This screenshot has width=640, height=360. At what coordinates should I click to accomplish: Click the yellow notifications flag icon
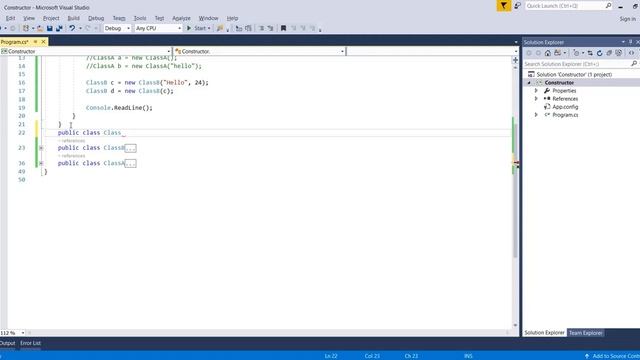503,6
